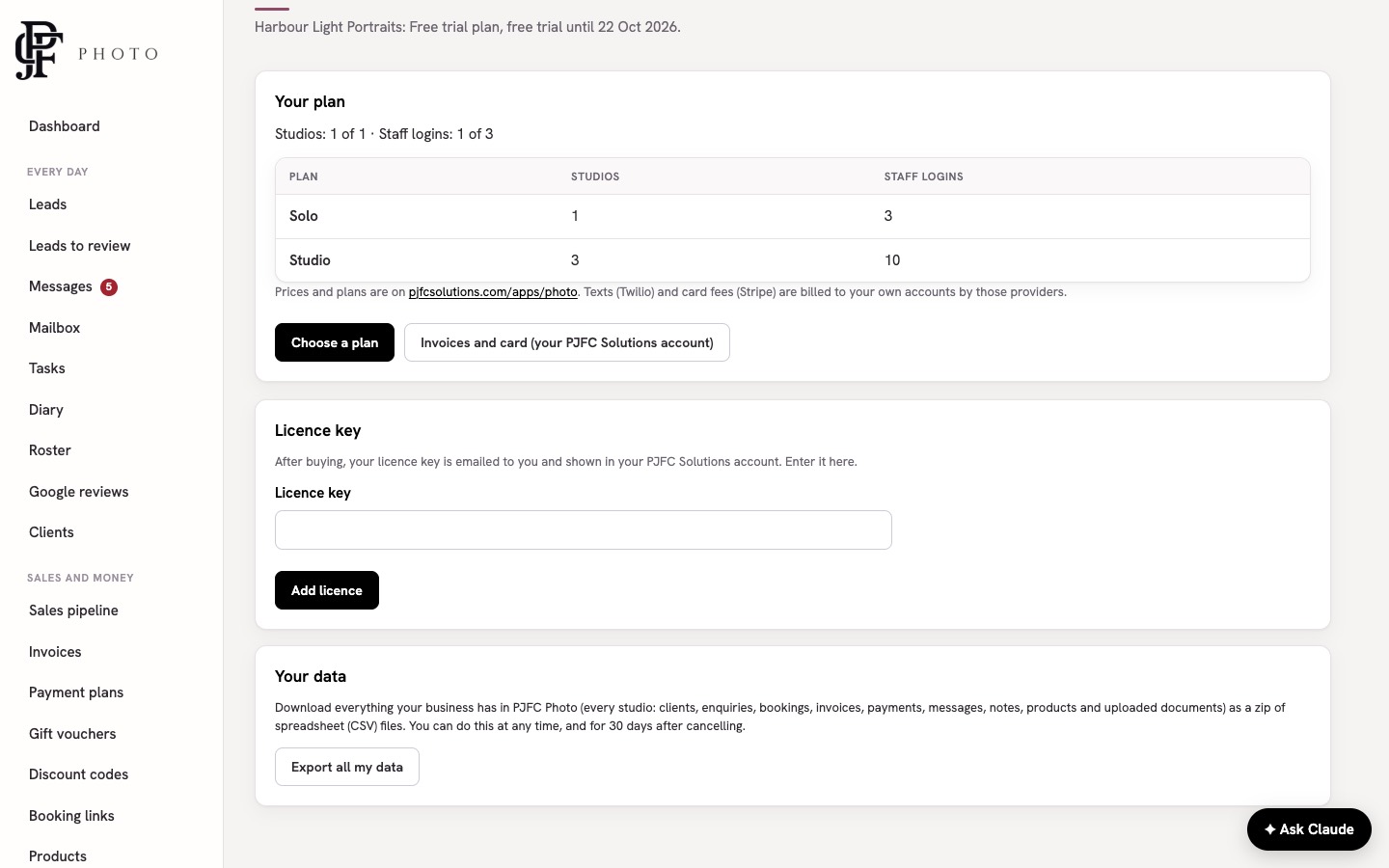
Task: Click the Choose a plan button
Action: (335, 342)
